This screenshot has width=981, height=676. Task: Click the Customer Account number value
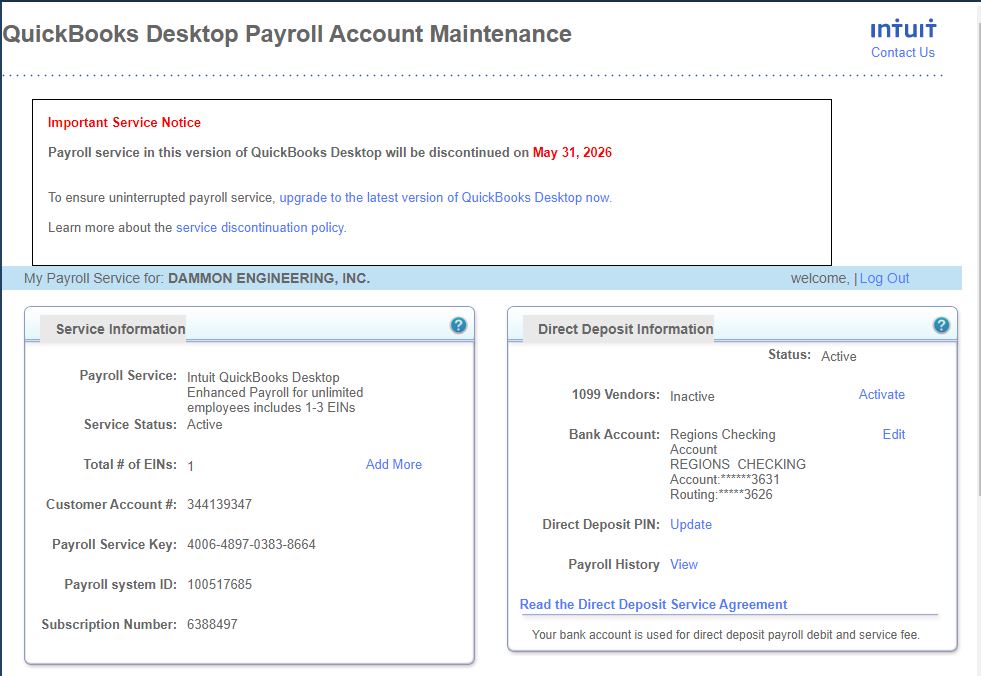pos(219,505)
